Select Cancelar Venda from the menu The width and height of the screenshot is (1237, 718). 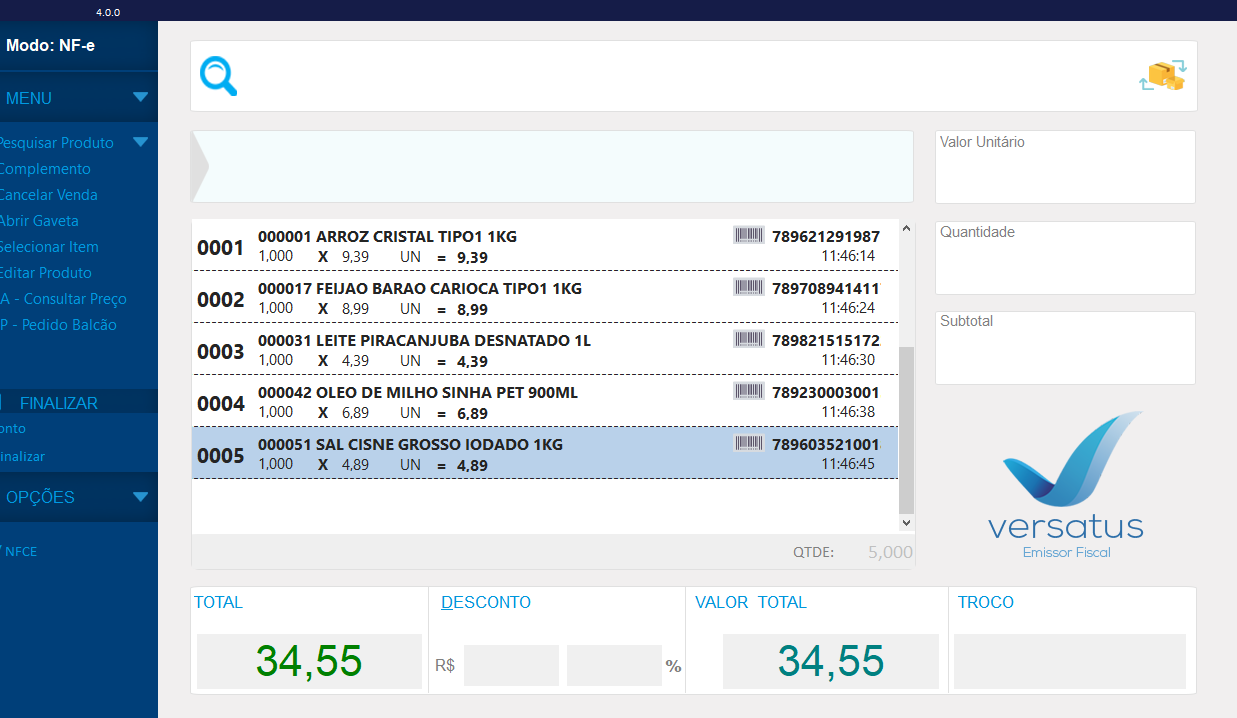48,195
